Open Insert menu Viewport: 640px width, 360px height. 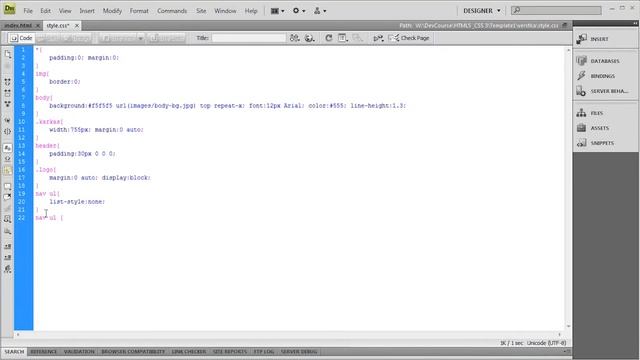pos(87,11)
